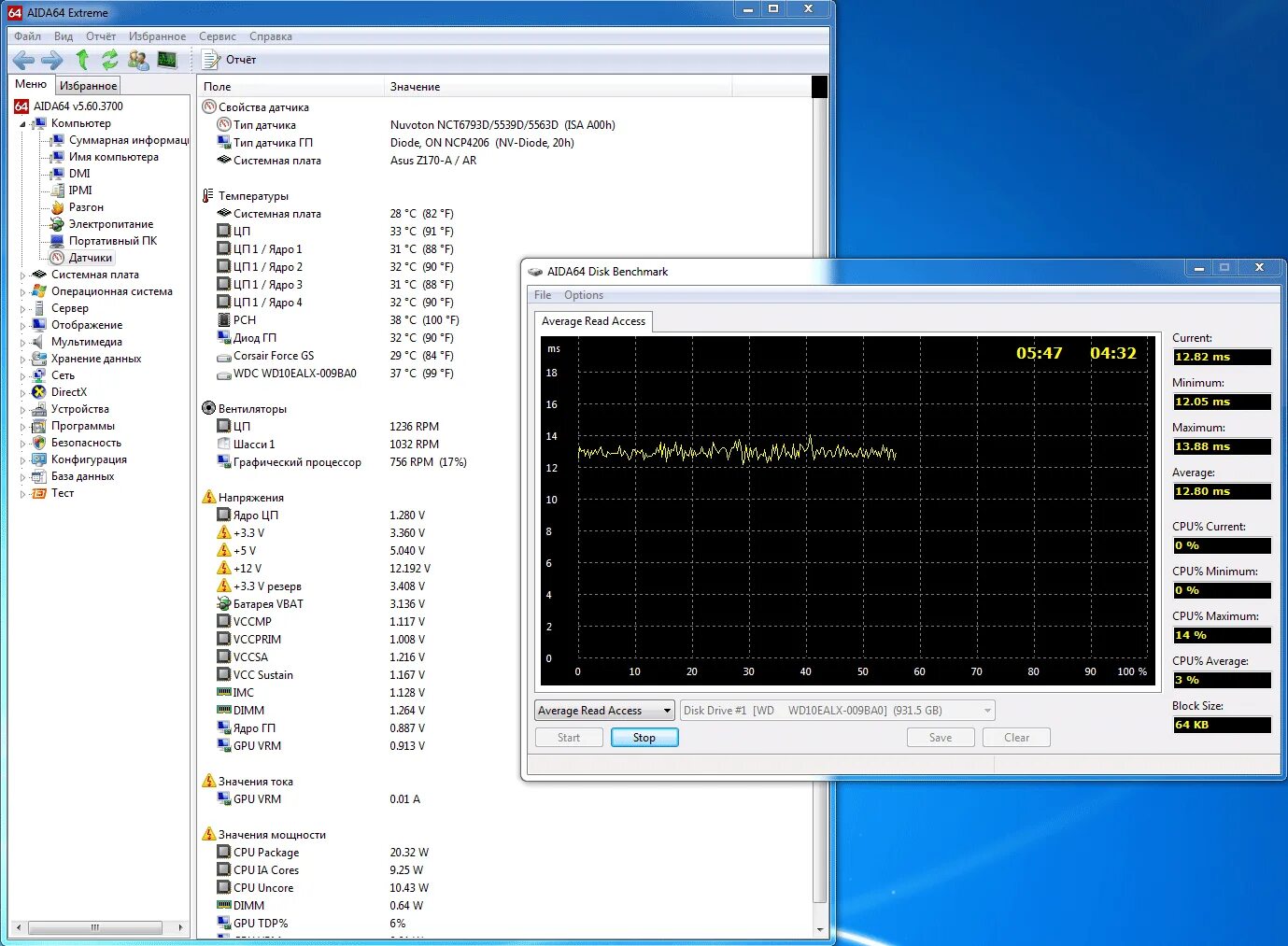Click the Значение column header
The image size is (1288, 946).
(558, 87)
